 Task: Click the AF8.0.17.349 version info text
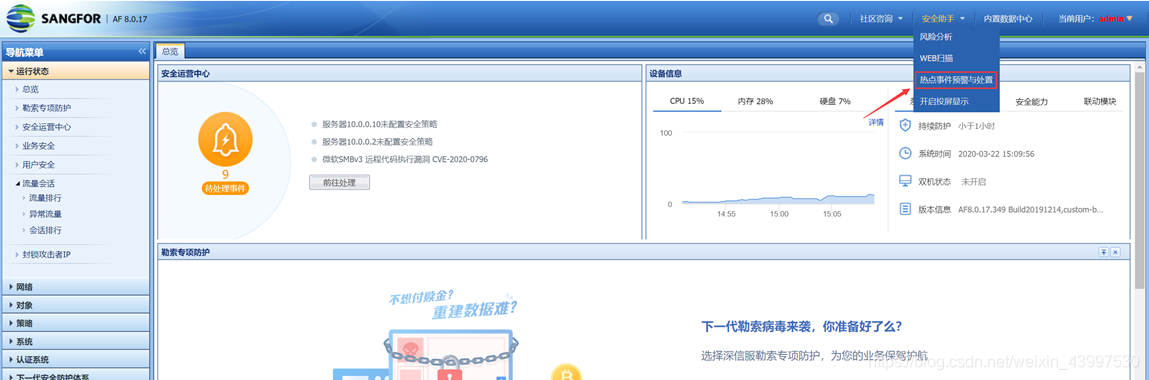[1030, 209]
